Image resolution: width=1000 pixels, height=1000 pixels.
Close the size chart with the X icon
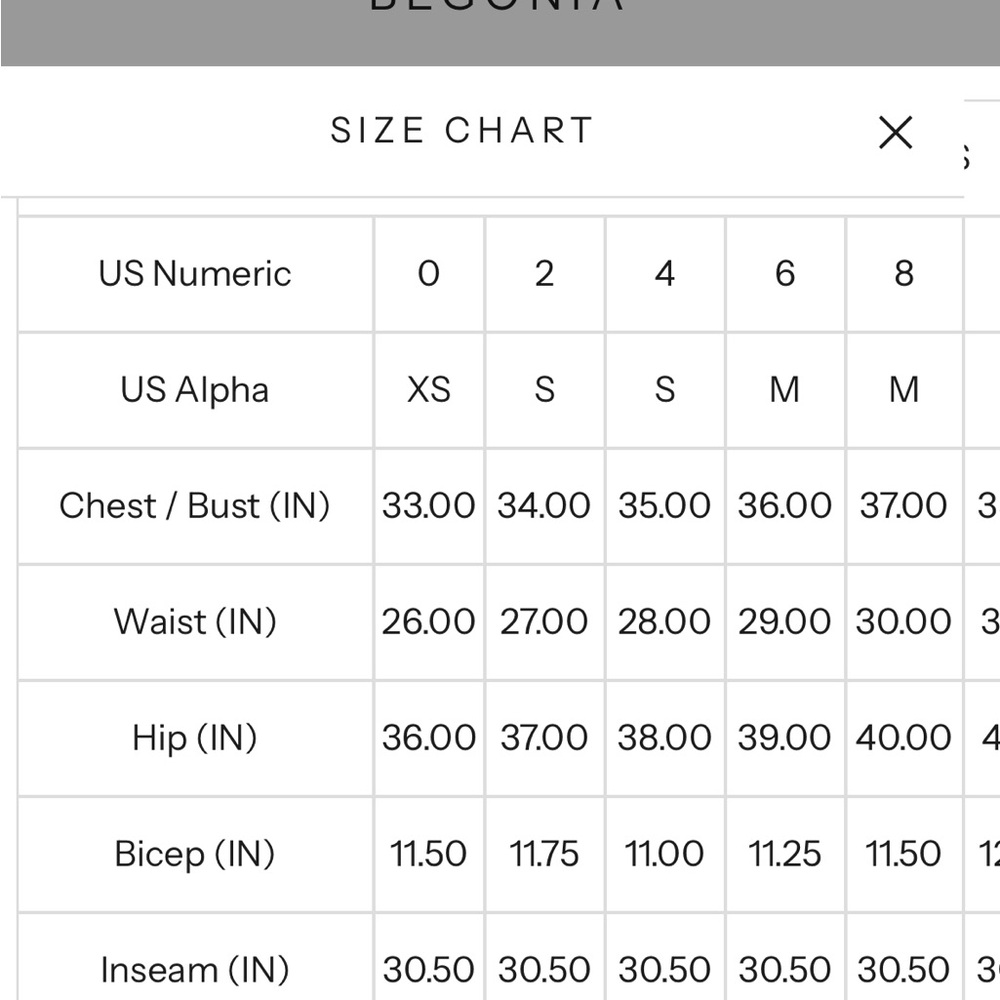(895, 132)
